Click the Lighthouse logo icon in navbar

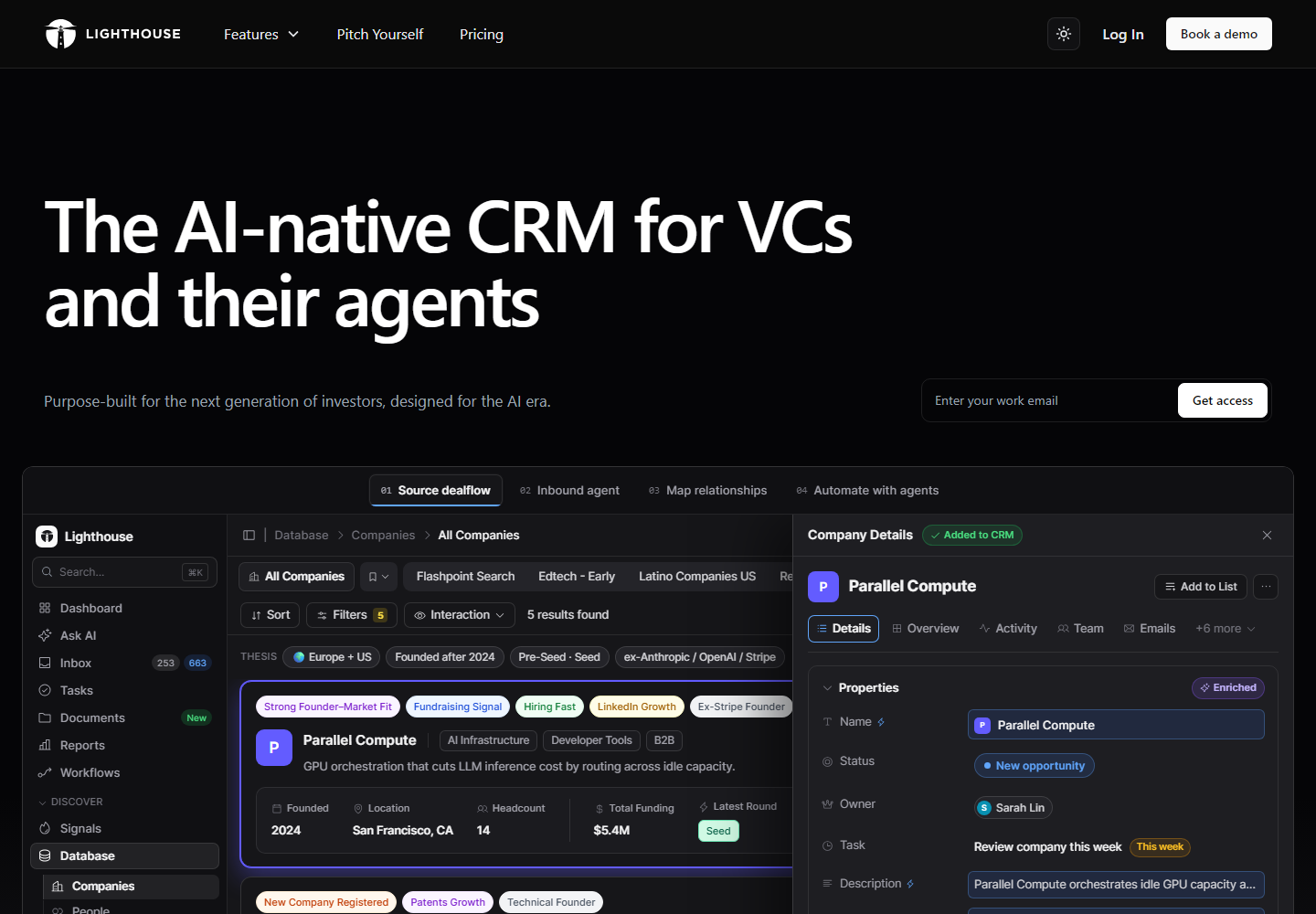click(60, 34)
